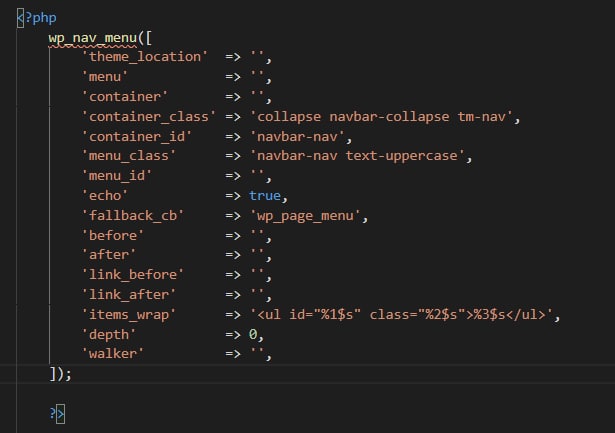Click the 'menu_class' key
Screen dimensions: 615x433
point(129,156)
